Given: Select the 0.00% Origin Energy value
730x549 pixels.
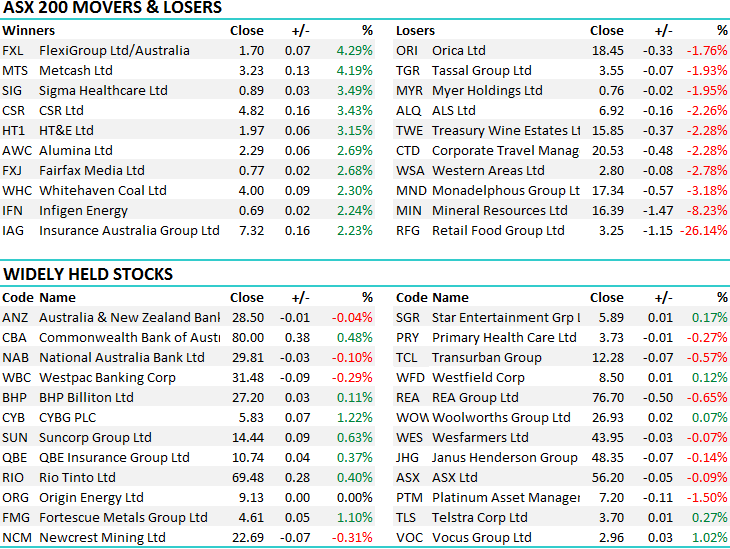Looking at the screenshot, I should (x=354, y=498).
